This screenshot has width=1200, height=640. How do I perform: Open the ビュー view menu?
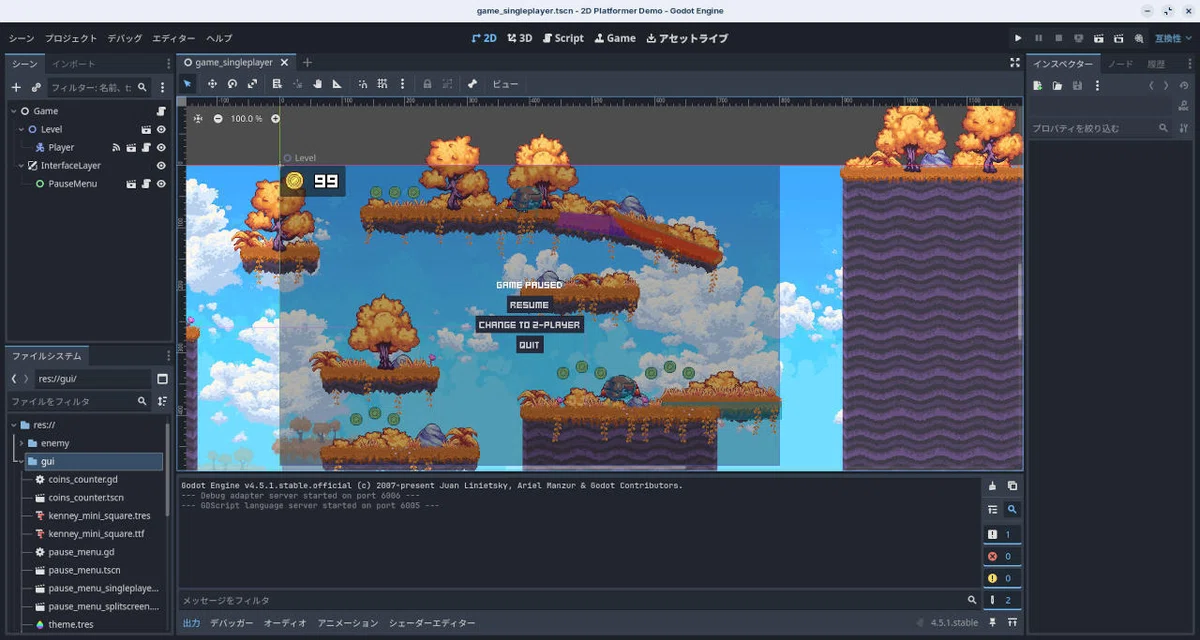pos(505,84)
